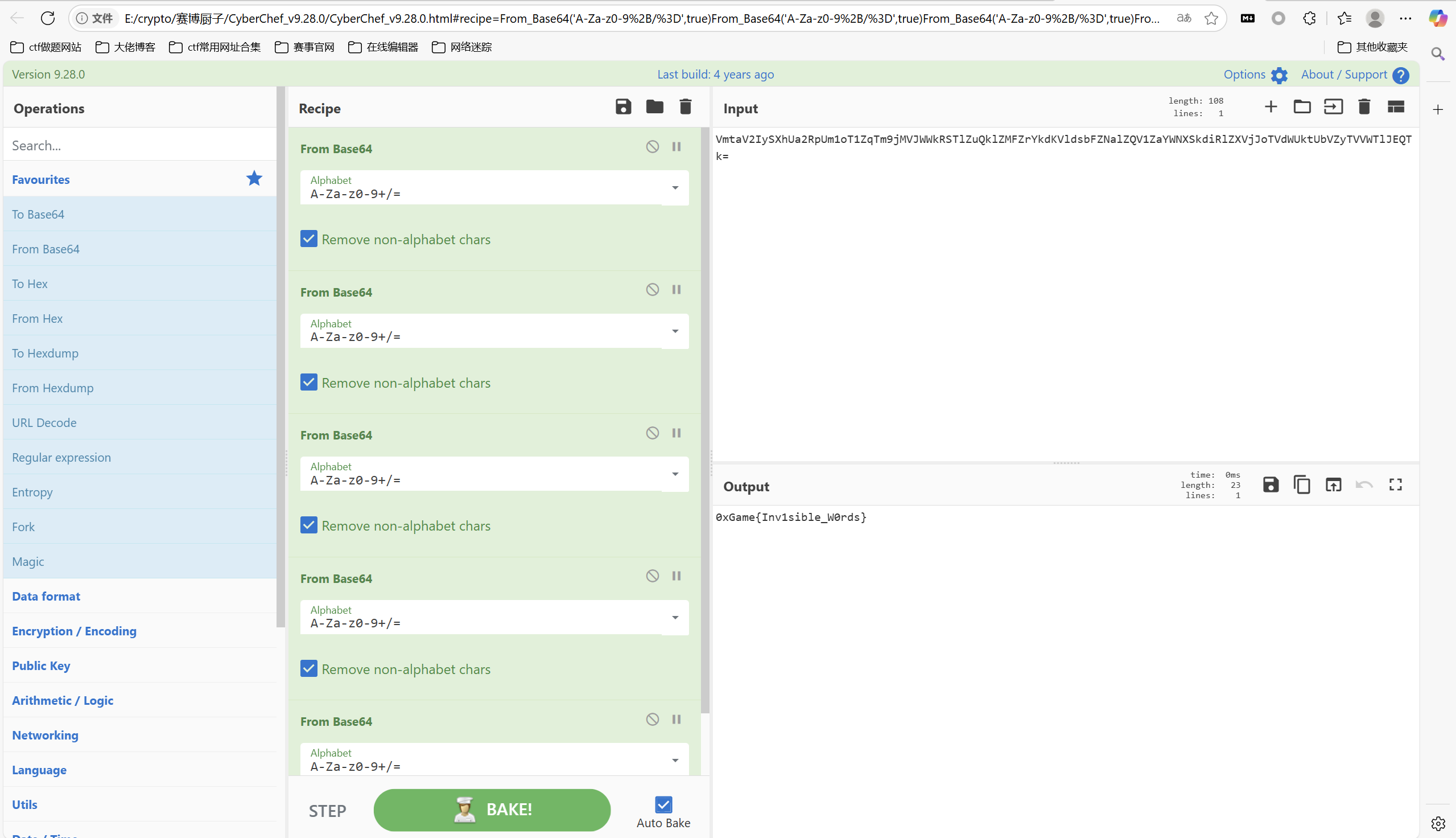Set breakpoint on fifth From Base64
The width and height of the screenshot is (1456, 838).
677,720
